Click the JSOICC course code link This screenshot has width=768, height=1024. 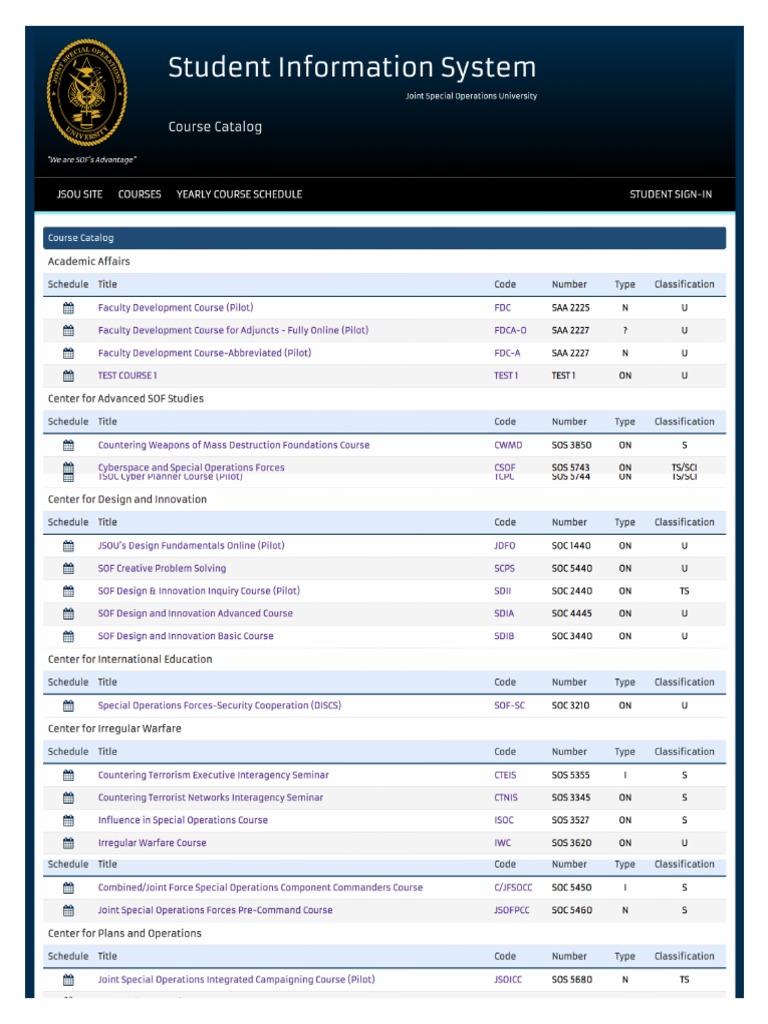point(508,980)
